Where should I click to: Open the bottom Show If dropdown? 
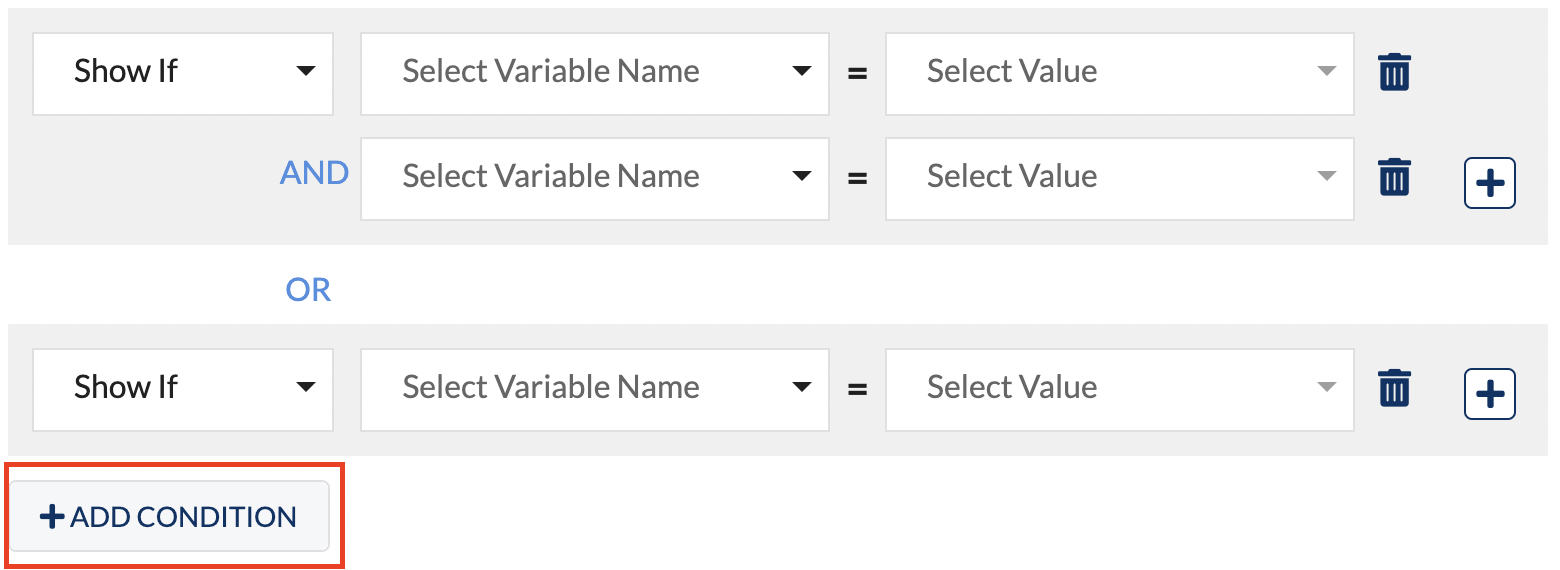point(183,389)
